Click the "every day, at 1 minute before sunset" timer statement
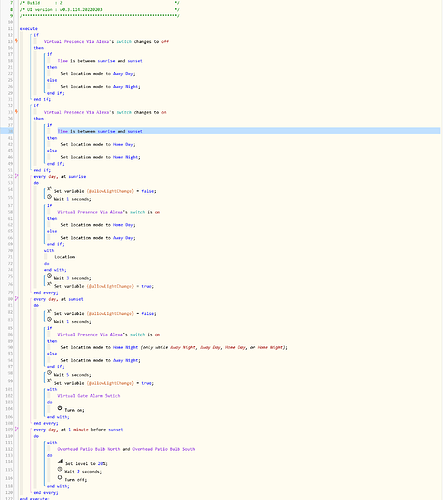The image size is (445, 500). pyautogui.click(x=78, y=430)
